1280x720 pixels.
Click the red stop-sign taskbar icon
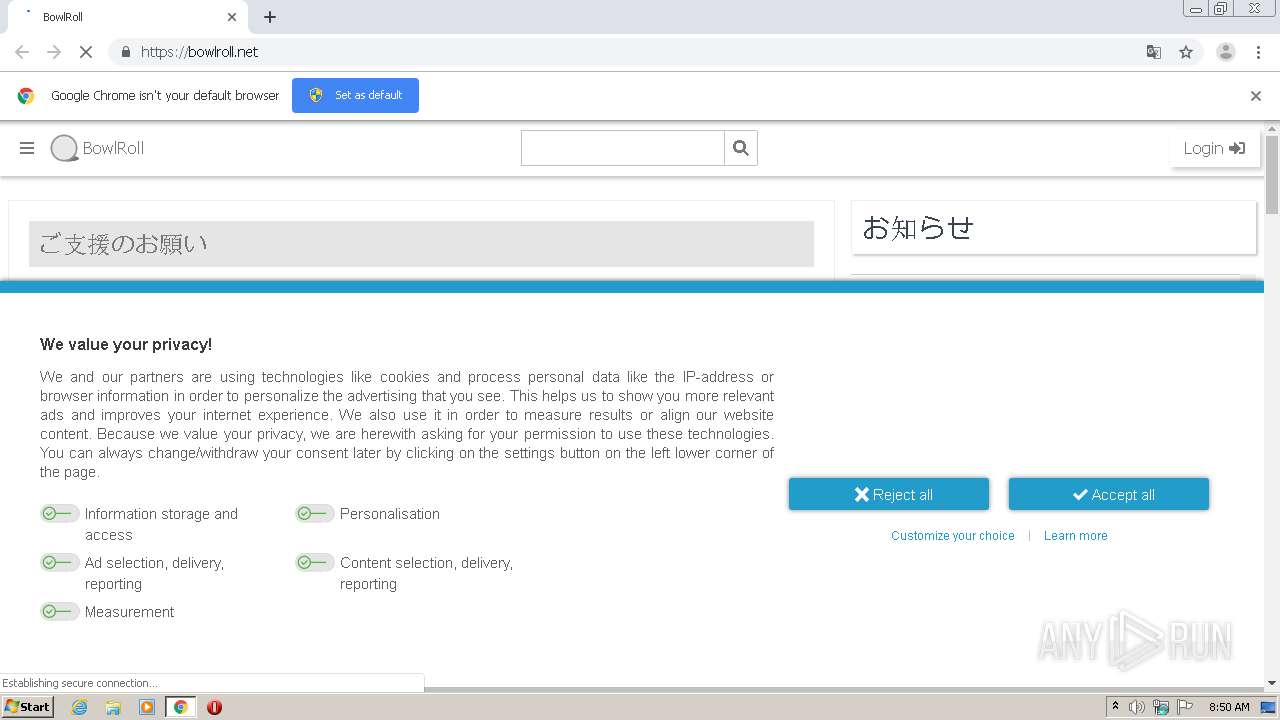click(214, 707)
